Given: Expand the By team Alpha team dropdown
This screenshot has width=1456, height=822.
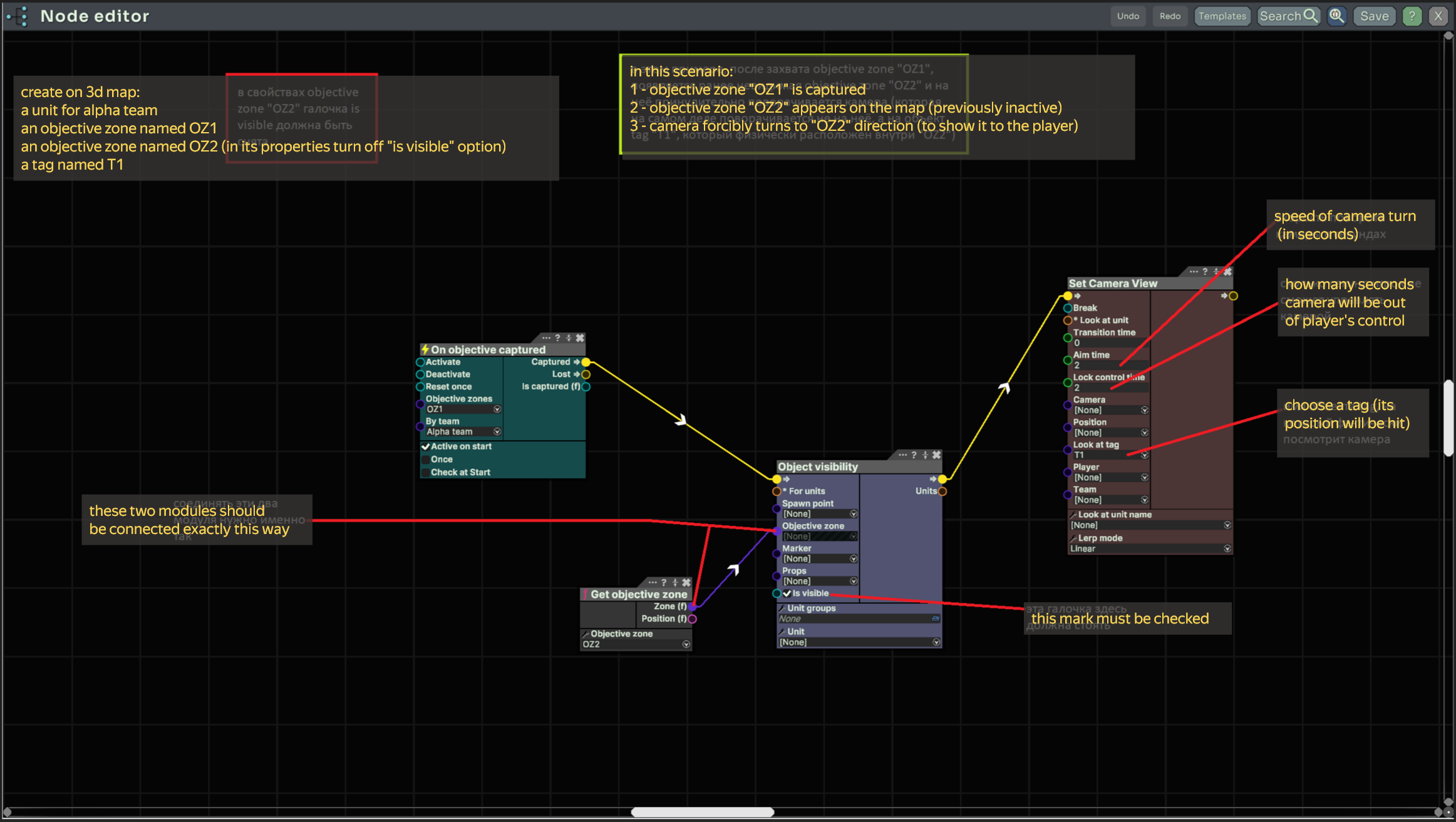Looking at the screenshot, I should tap(497, 432).
